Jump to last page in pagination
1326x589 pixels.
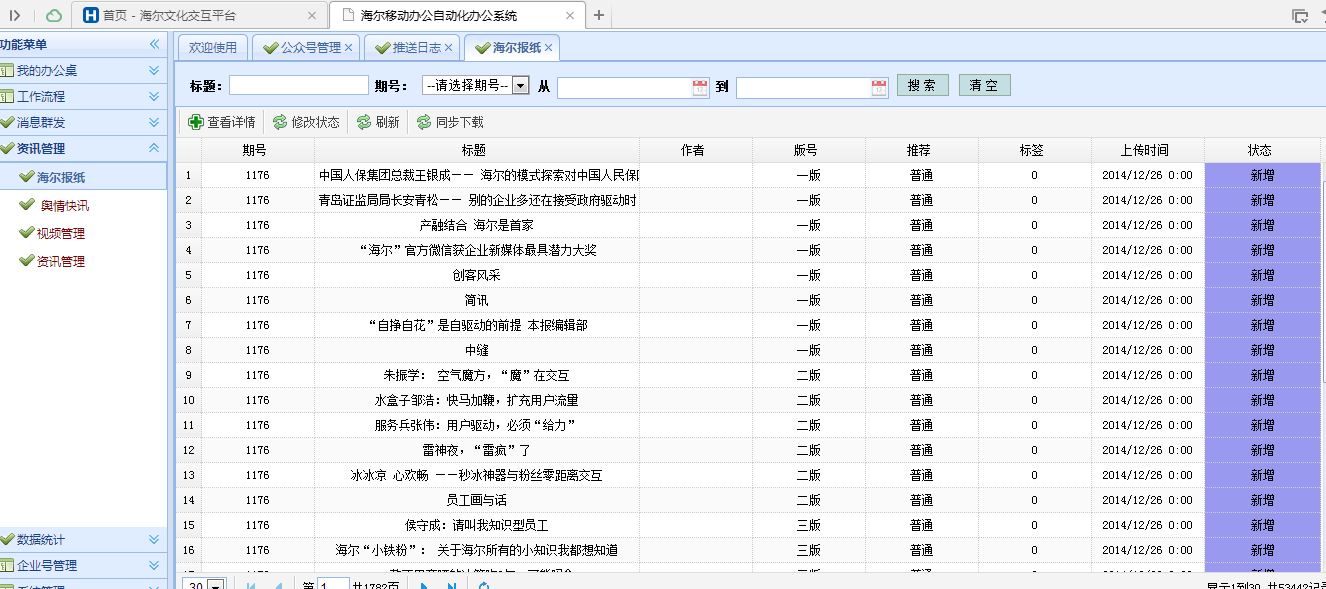(x=452, y=587)
